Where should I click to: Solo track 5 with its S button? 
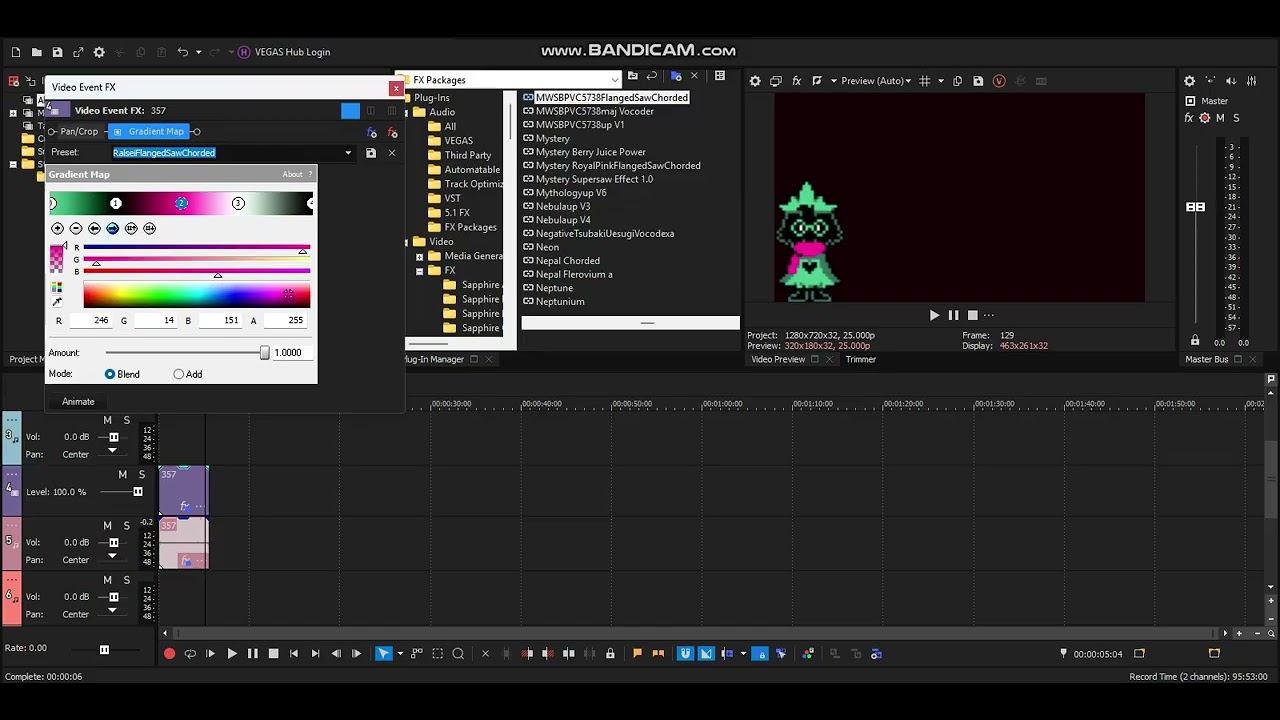[x=127, y=526]
